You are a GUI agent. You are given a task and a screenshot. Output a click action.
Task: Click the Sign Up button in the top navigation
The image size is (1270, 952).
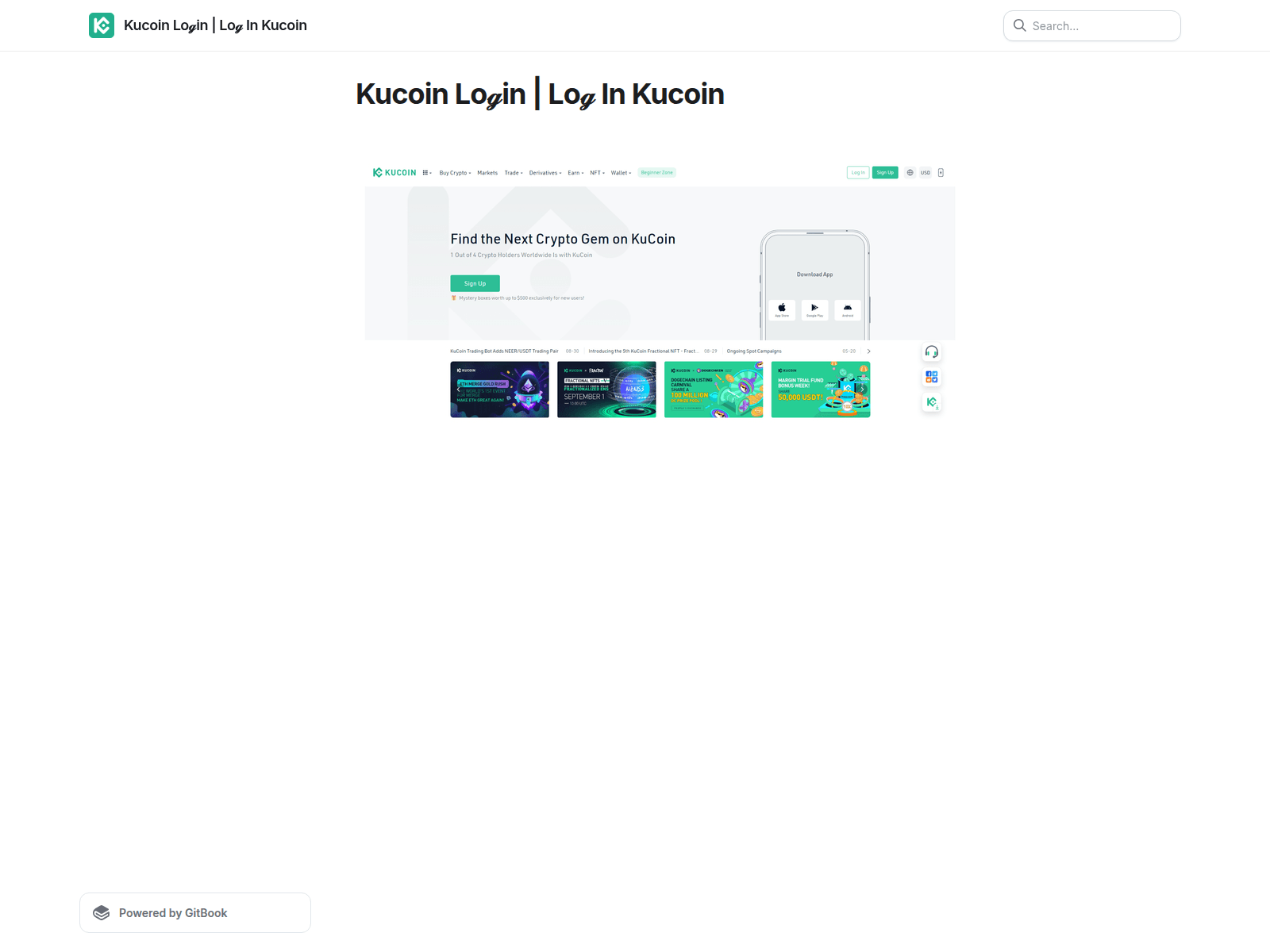pos(885,172)
